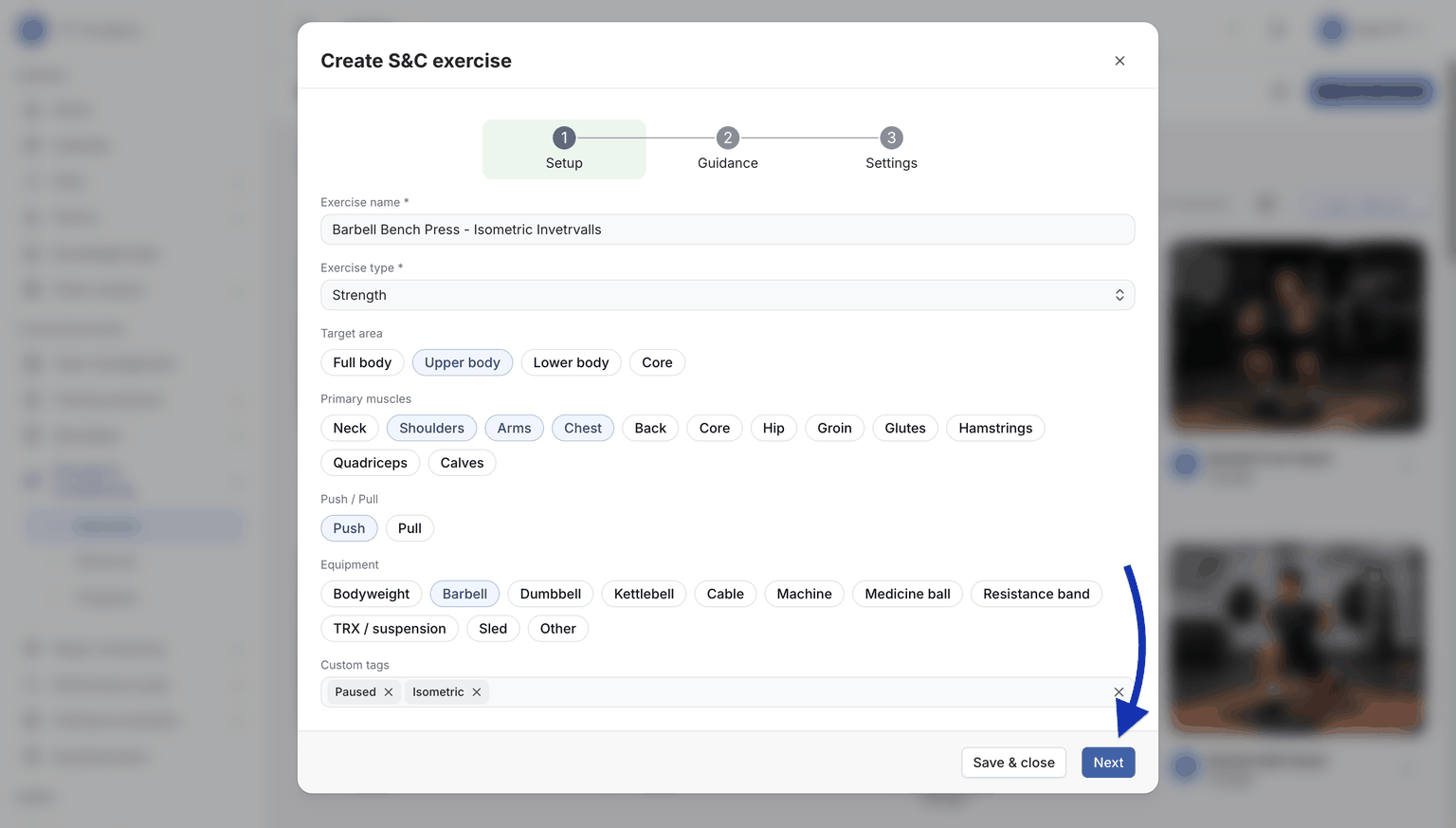Click Save & close
Screen dimensions: 1456x828
[x=1013, y=763]
